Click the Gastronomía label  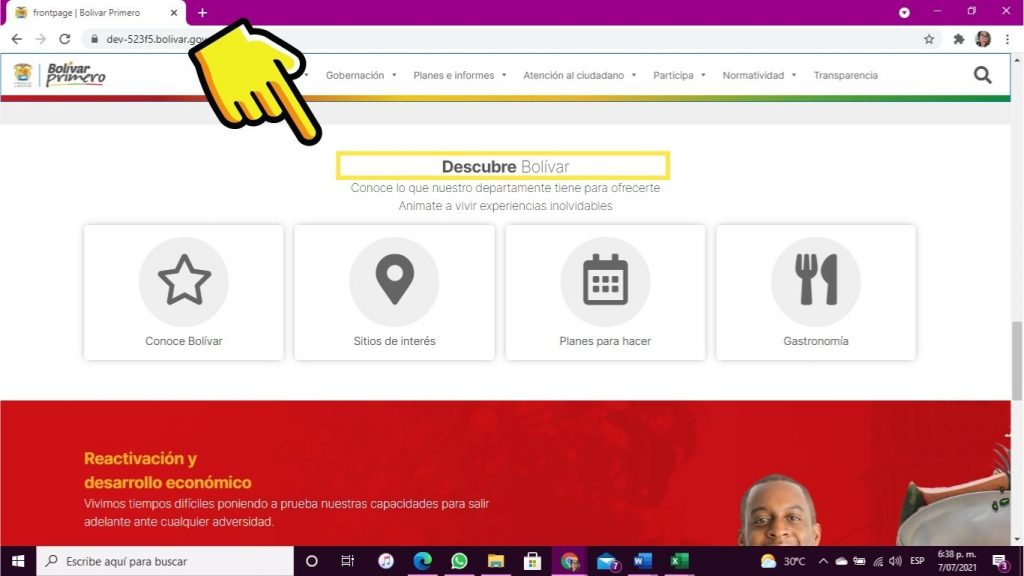pyautogui.click(x=816, y=341)
